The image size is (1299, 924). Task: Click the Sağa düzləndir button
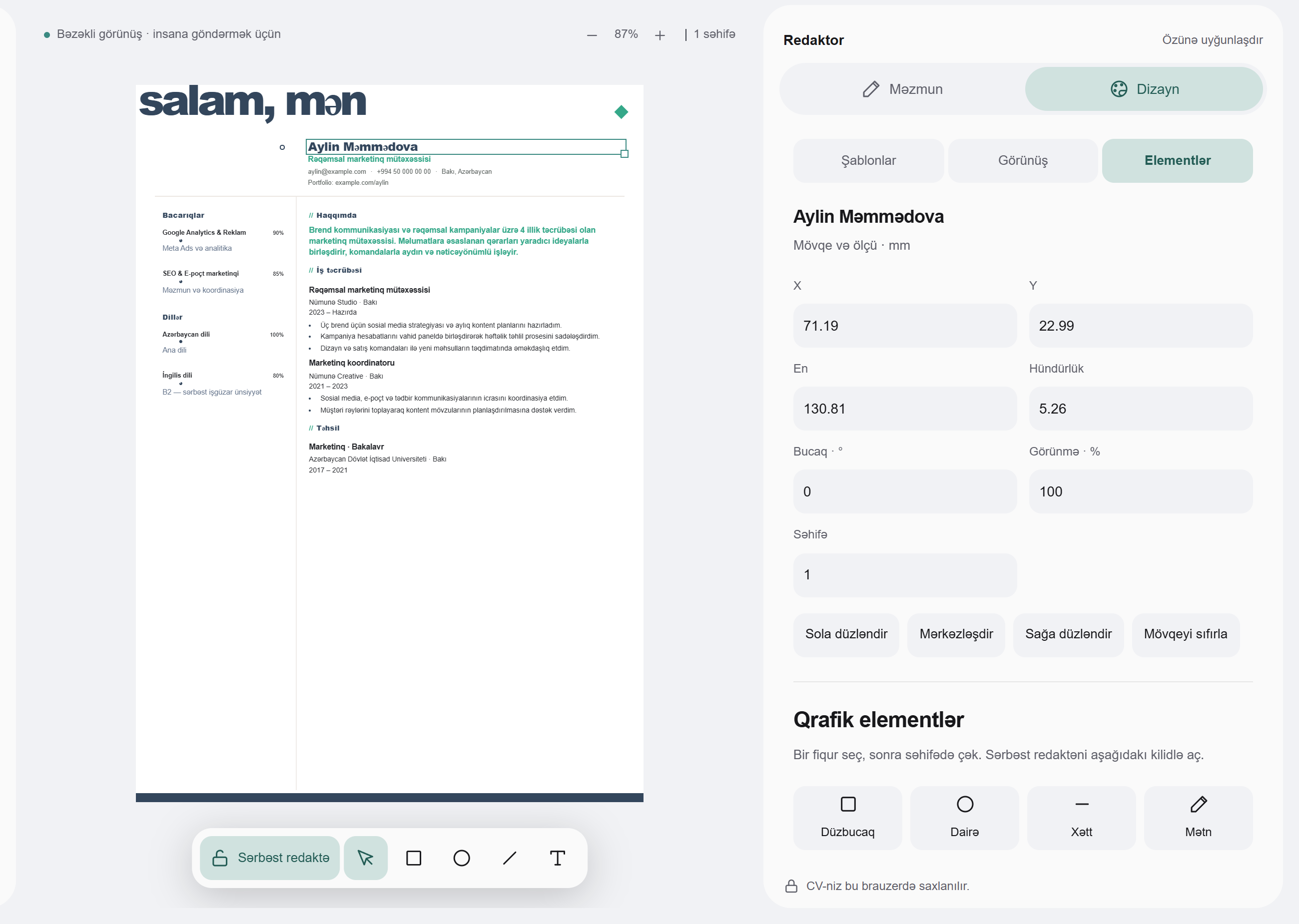1068,634
